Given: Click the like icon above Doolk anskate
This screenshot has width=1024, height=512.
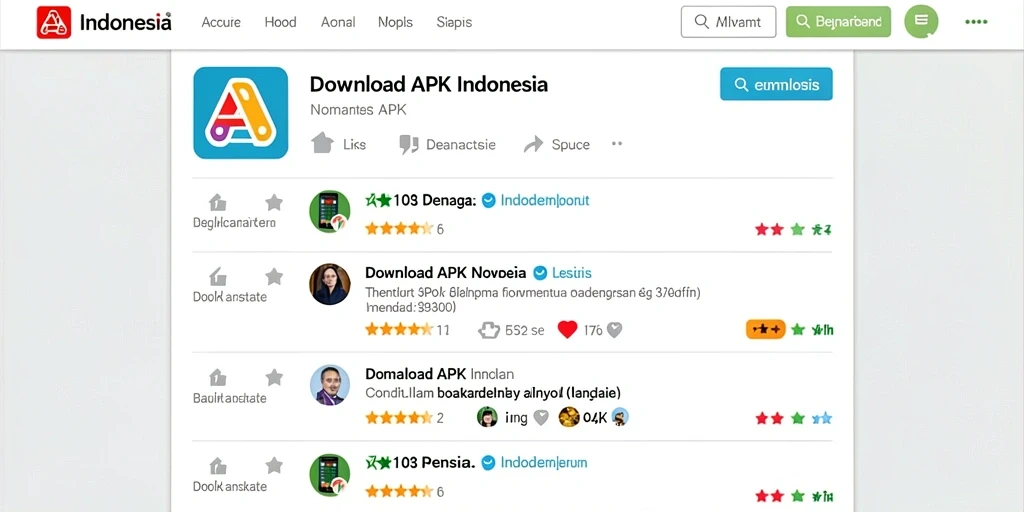Looking at the screenshot, I should 217,466.
